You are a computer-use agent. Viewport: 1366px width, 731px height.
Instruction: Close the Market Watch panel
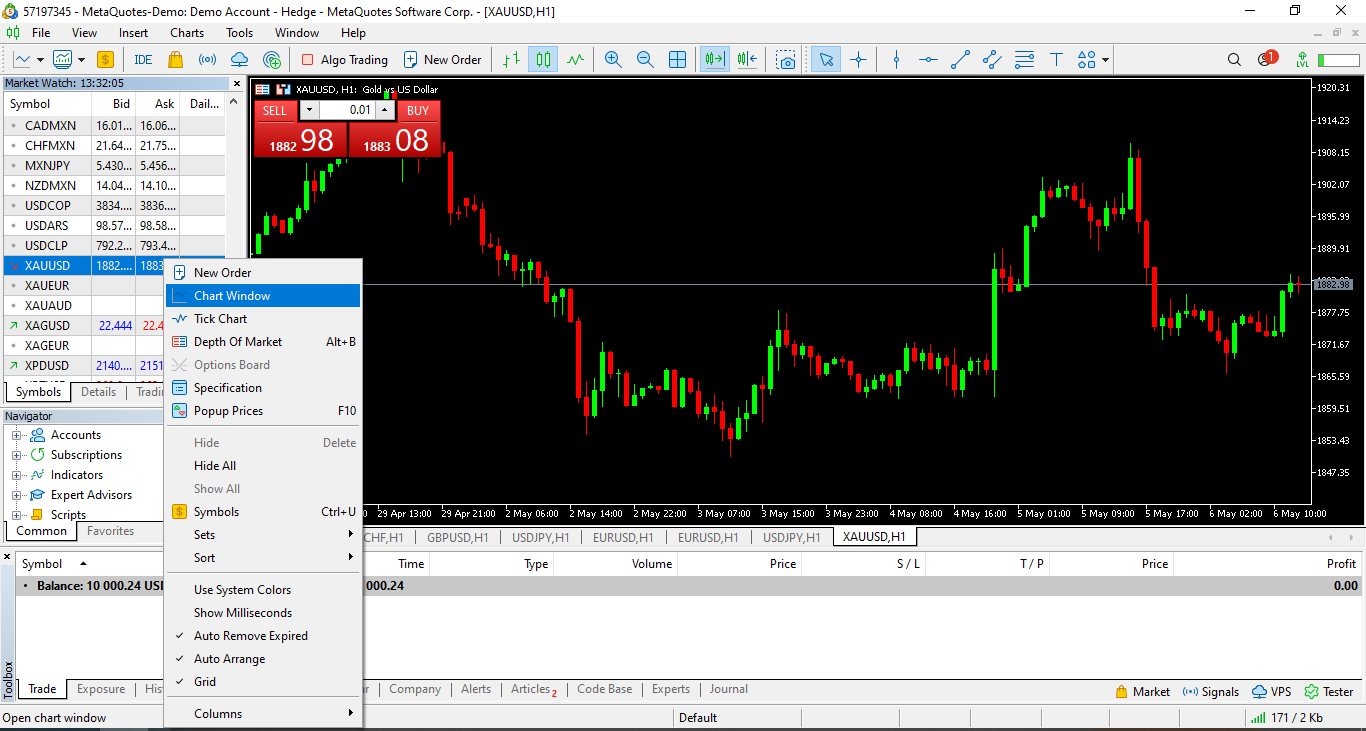237,84
